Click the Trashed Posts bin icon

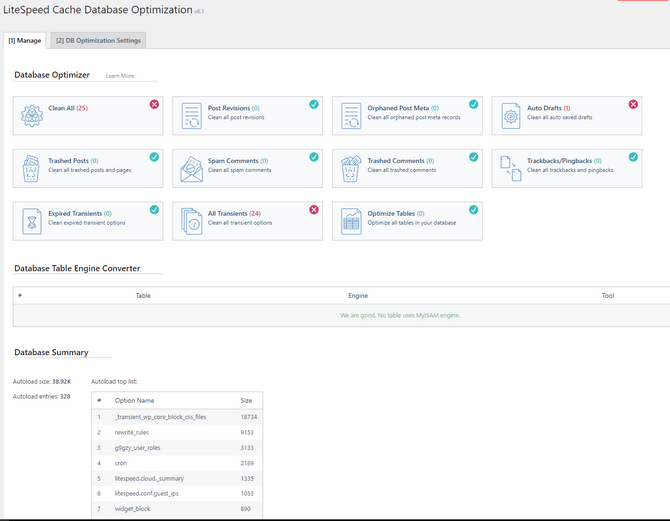(x=31, y=168)
